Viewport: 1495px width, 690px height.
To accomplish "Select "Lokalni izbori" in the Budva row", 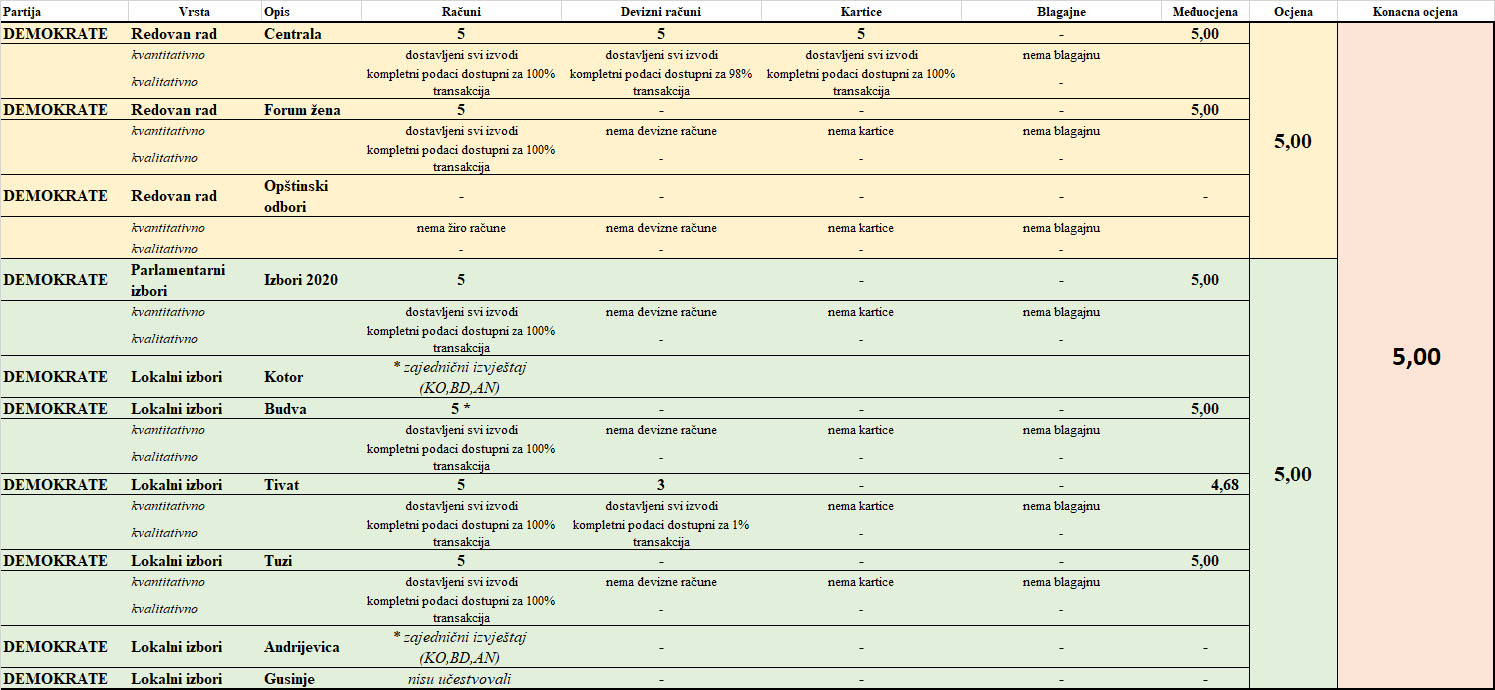I will (177, 409).
